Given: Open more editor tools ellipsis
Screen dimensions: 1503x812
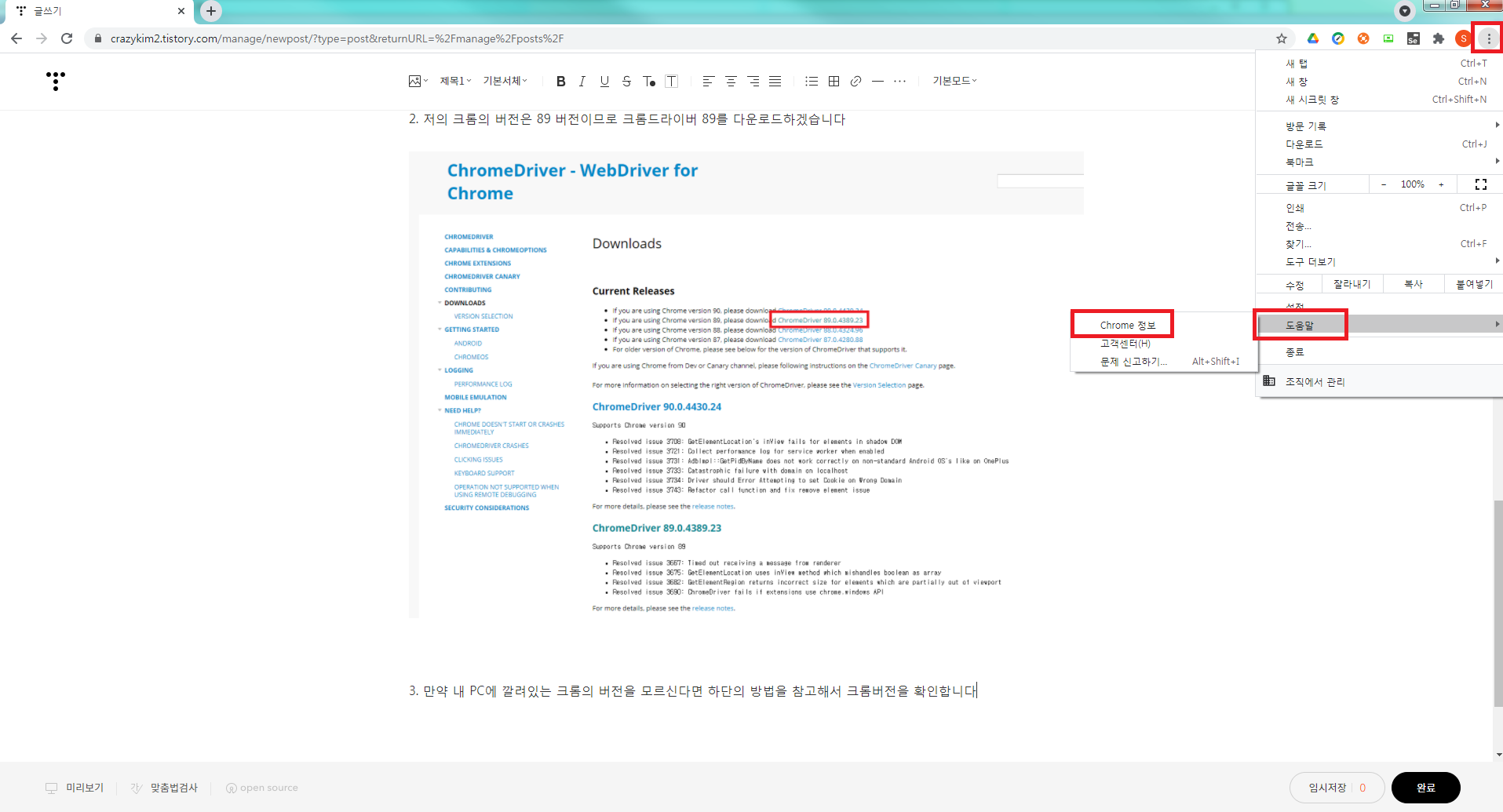Looking at the screenshot, I should [x=900, y=81].
